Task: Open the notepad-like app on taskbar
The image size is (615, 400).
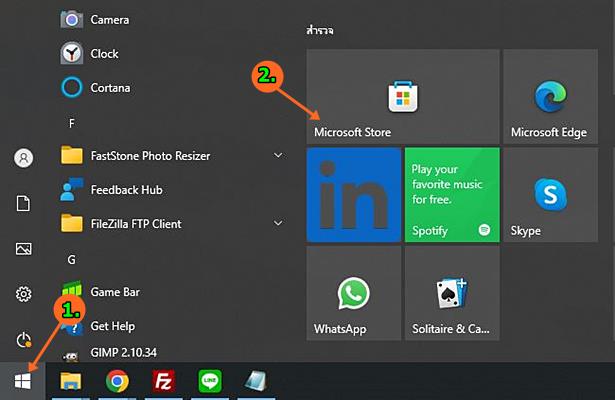Action: [x=256, y=381]
